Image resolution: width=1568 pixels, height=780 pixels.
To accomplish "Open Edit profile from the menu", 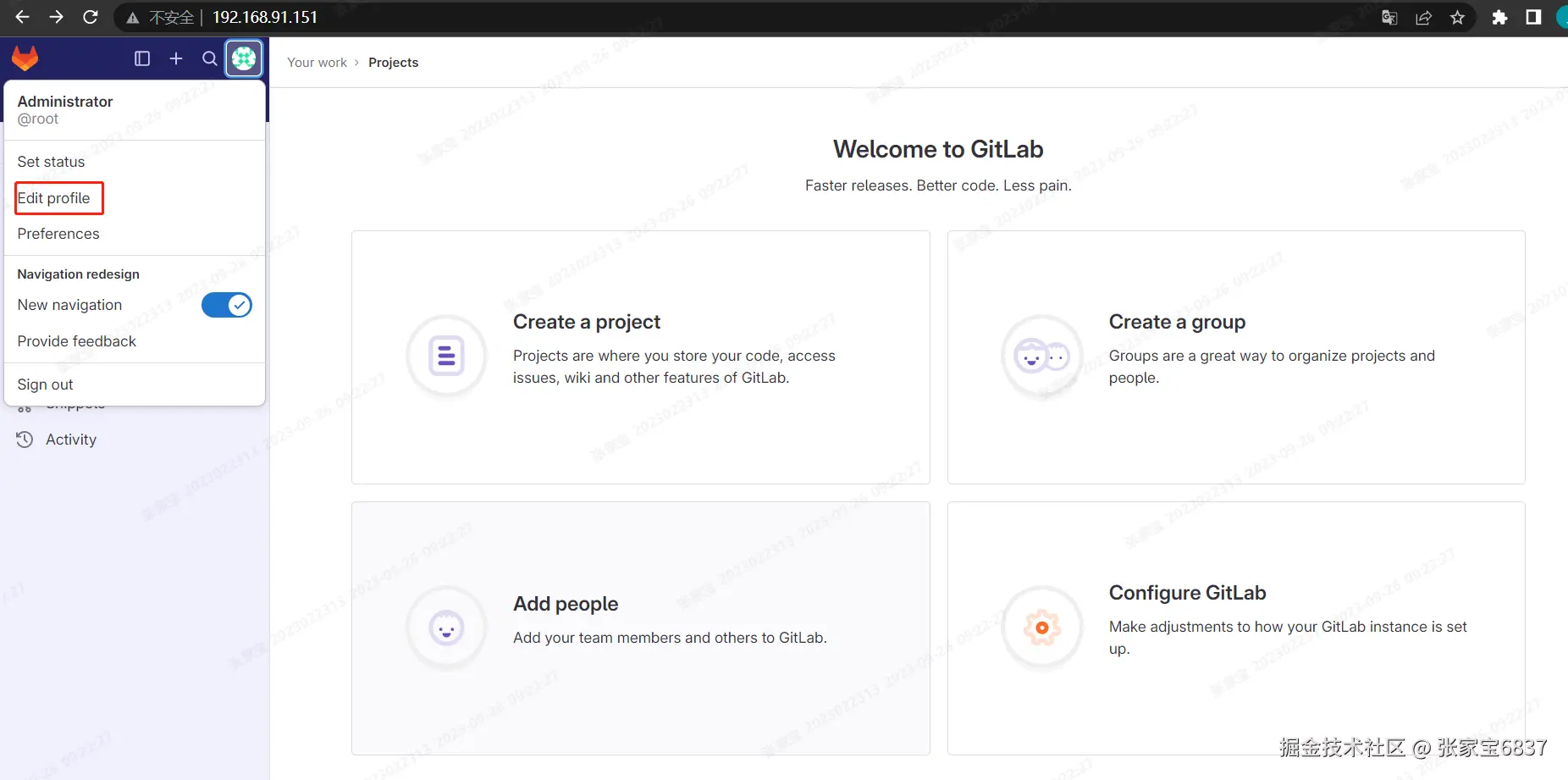I will [135, 198].
